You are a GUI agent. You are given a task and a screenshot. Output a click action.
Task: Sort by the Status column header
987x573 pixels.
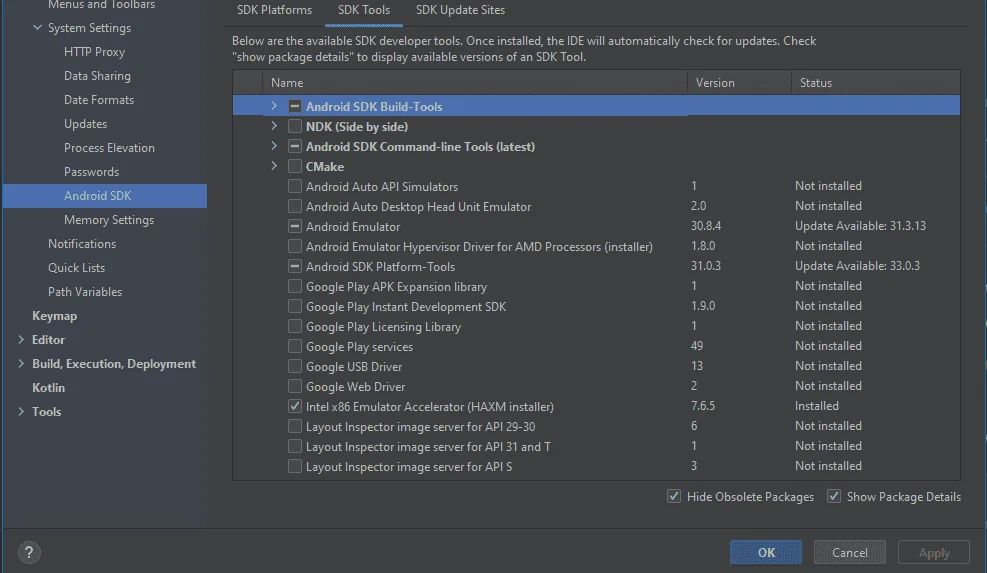point(876,82)
